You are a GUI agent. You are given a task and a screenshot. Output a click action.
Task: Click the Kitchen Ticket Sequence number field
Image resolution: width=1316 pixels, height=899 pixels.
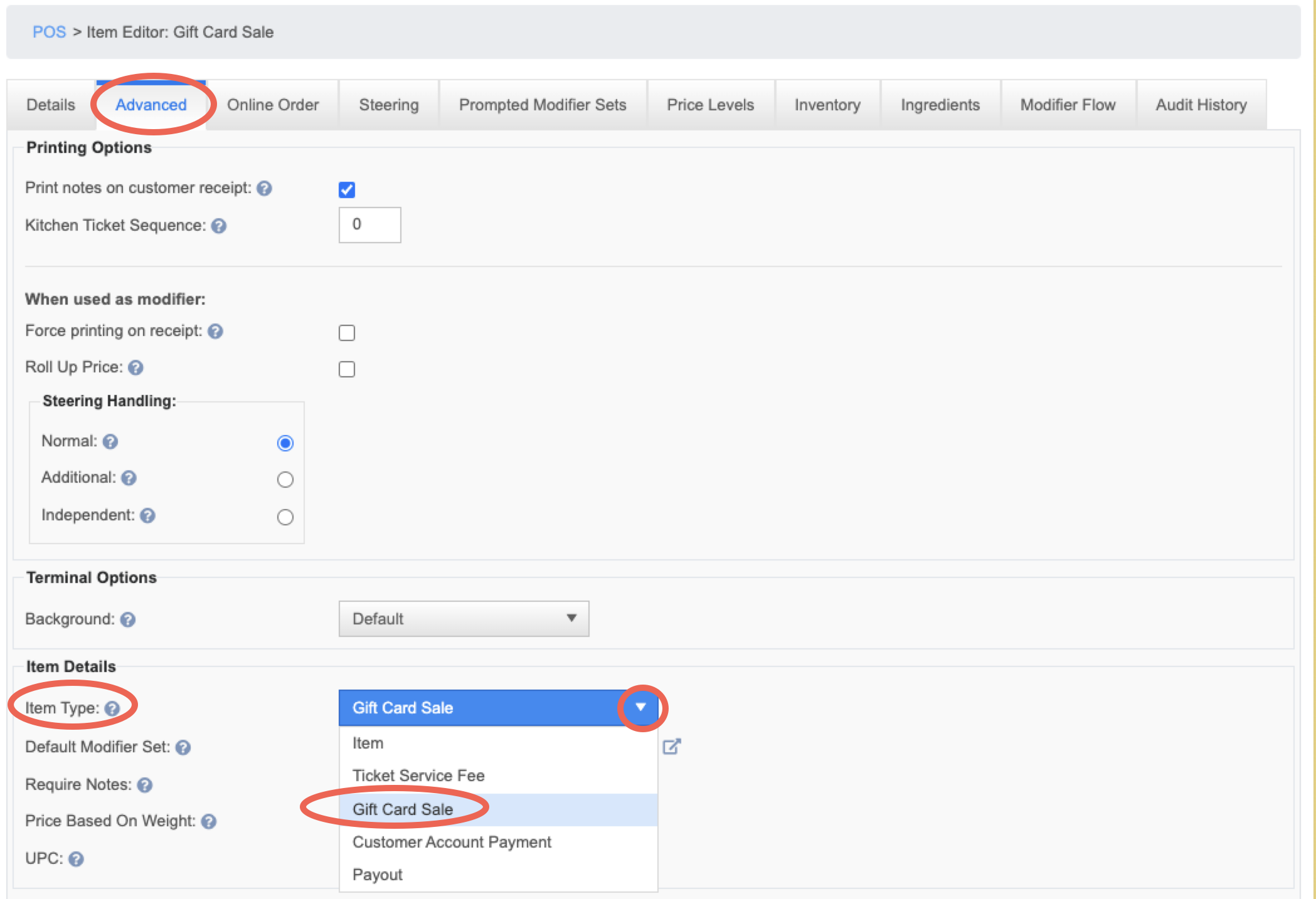click(370, 224)
